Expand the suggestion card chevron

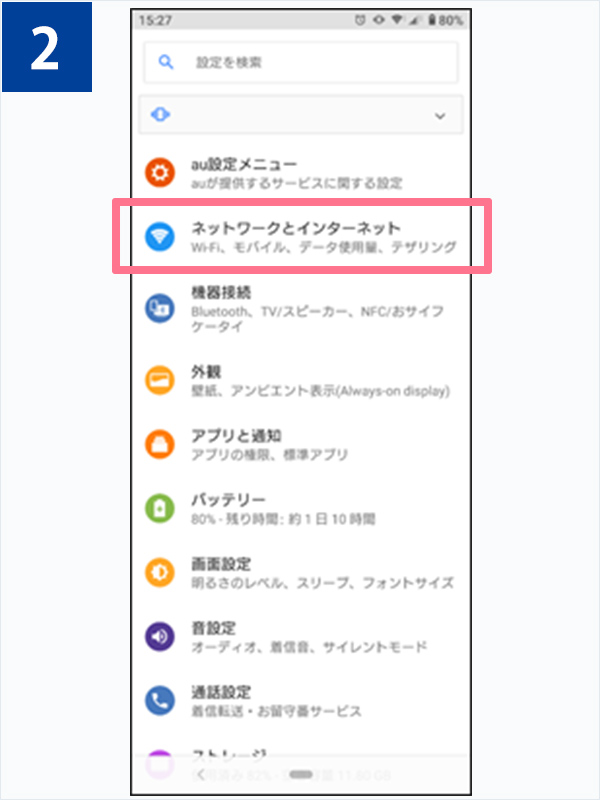click(x=440, y=116)
